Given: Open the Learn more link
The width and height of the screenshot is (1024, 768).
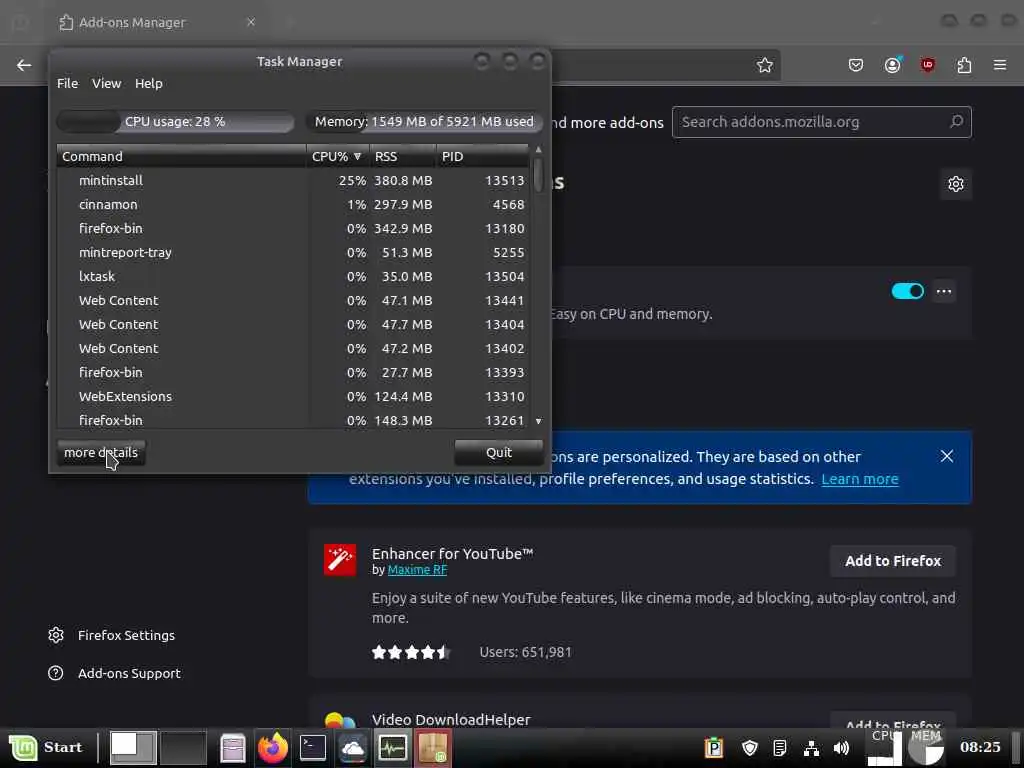Looking at the screenshot, I should (859, 479).
